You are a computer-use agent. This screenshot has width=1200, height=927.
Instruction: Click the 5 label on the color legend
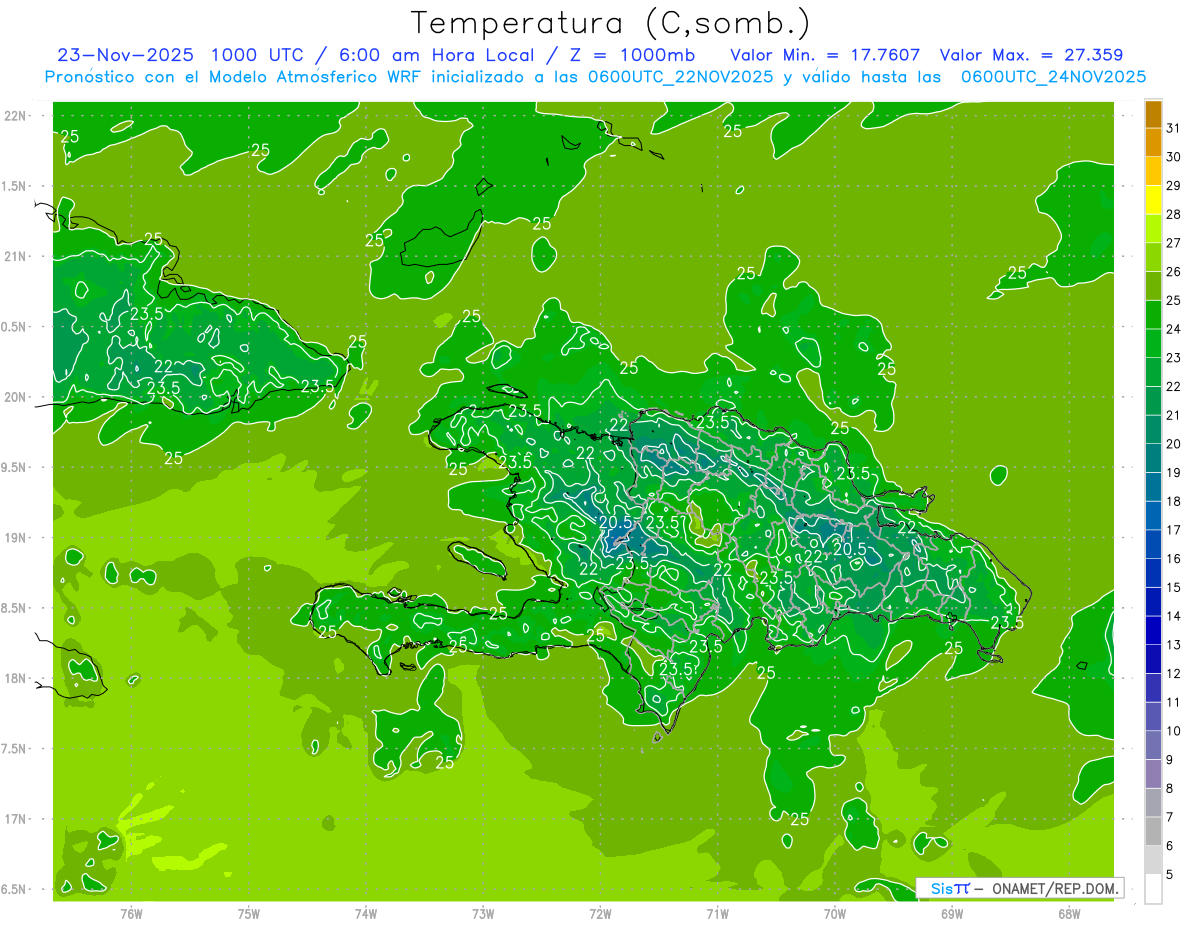click(x=1170, y=874)
